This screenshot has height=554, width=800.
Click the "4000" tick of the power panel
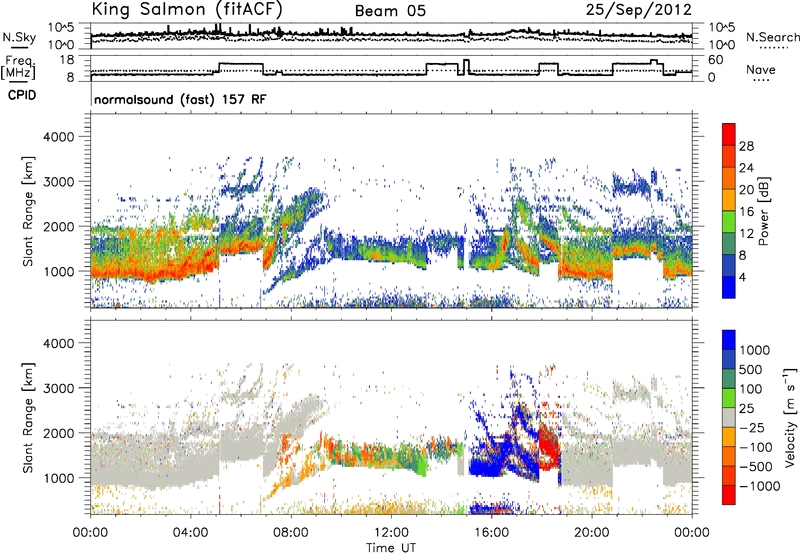coord(58,137)
